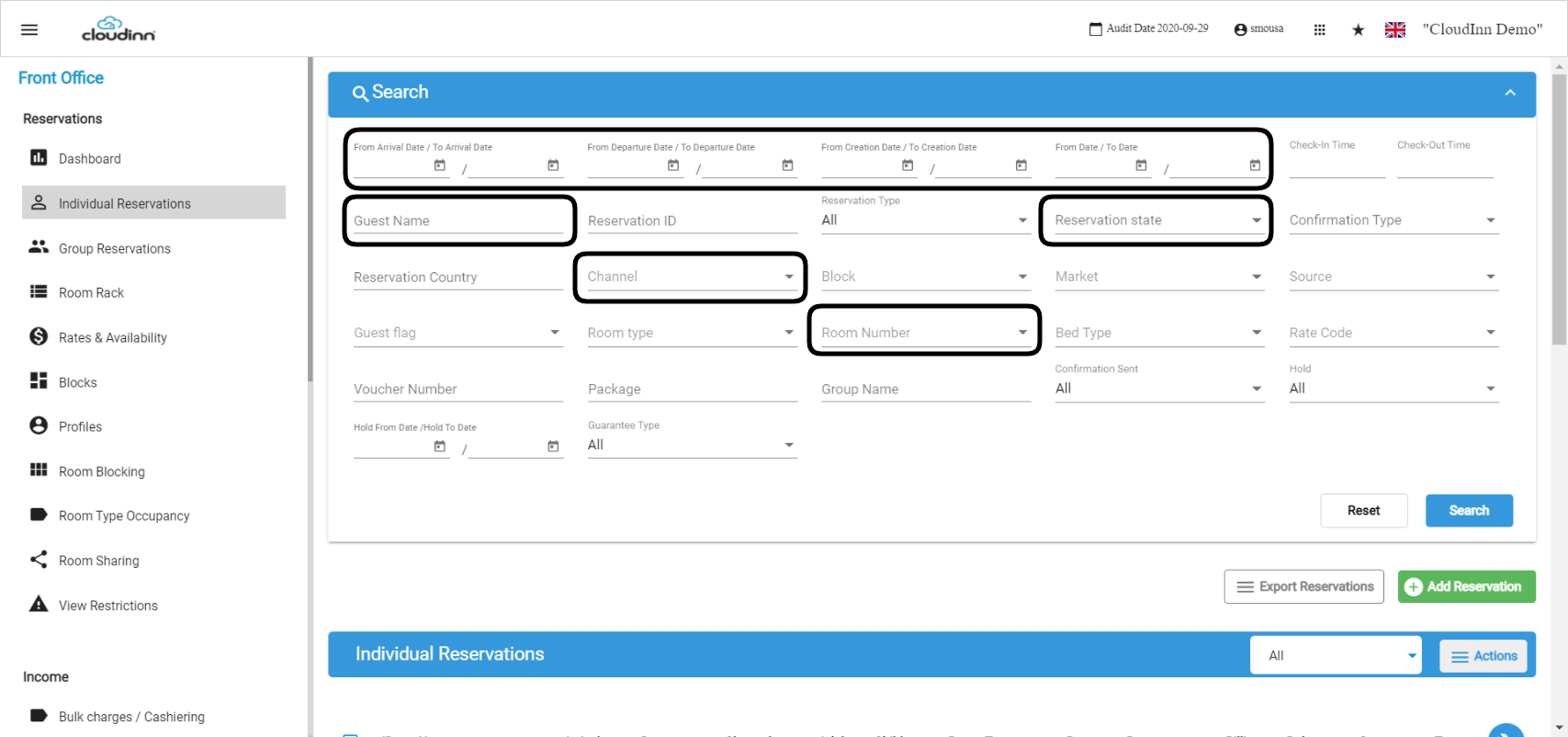Expand Hold dropdown
Image resolution: width=1568 pixels, height=737 pixels.
coord(1393,389)
